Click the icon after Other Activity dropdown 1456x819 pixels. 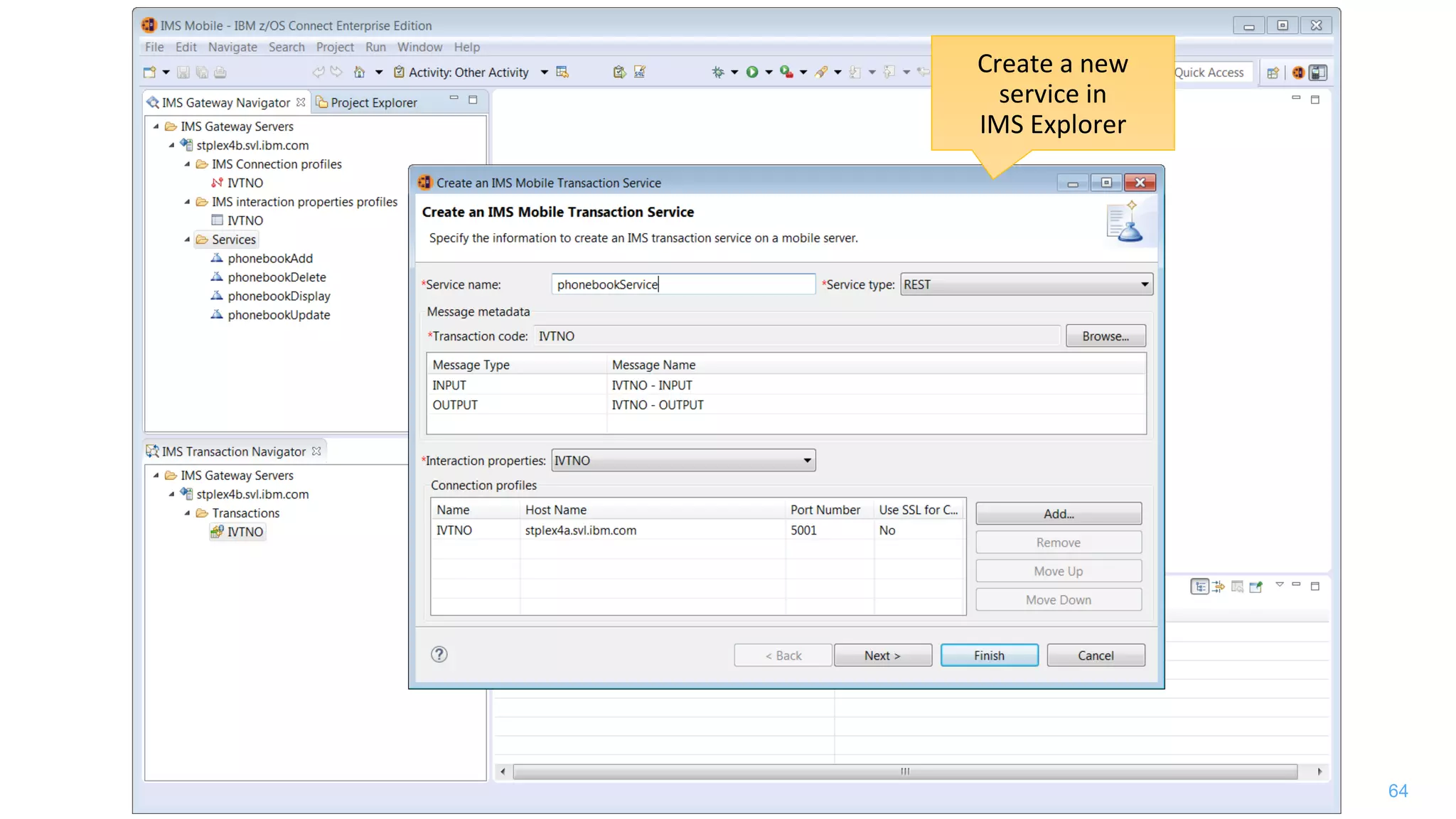tap(562, 72)
